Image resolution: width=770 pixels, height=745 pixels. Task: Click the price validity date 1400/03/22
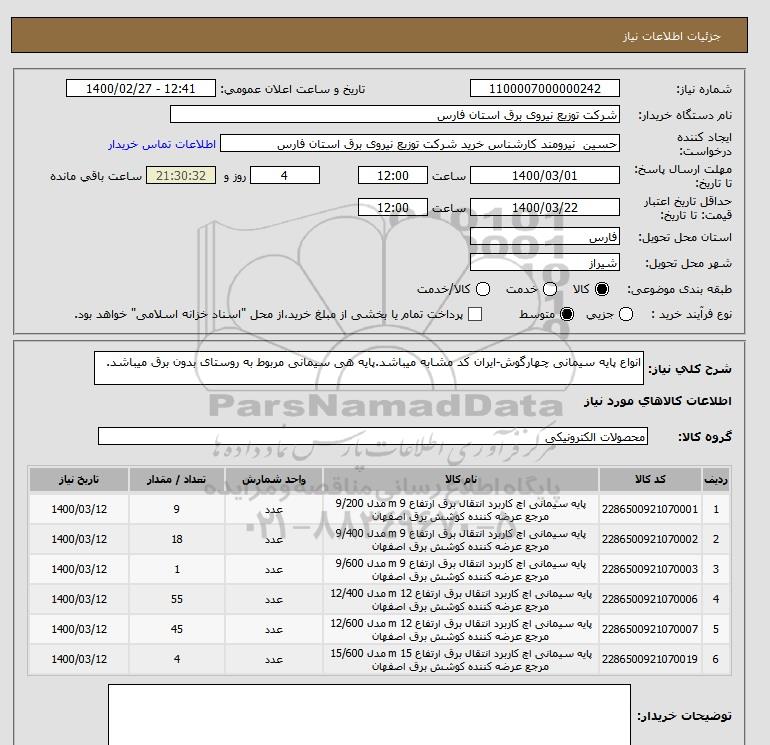545,207
